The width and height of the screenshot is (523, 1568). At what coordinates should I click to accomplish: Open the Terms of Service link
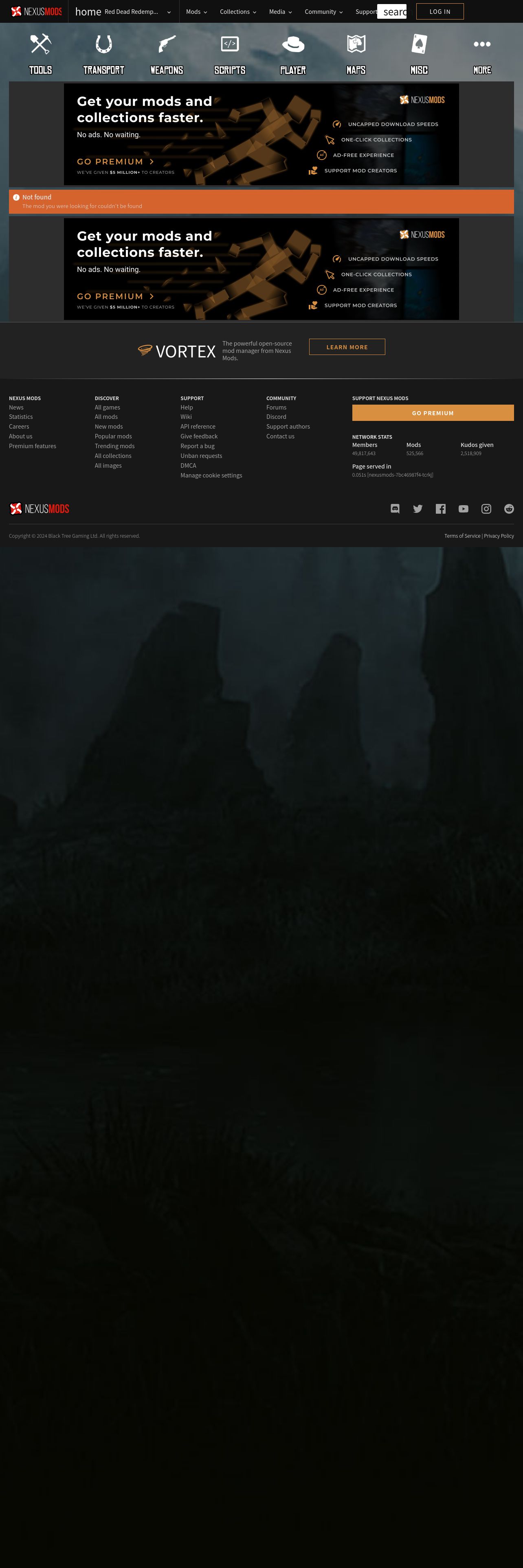coord(462,536)
